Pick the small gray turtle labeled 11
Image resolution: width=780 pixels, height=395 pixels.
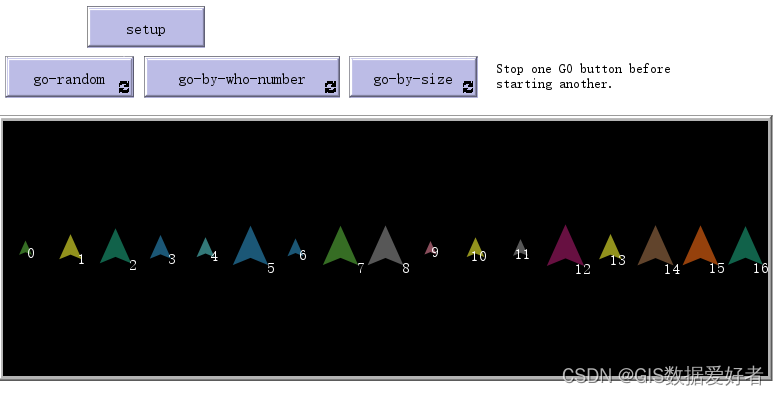coord(520,248)
